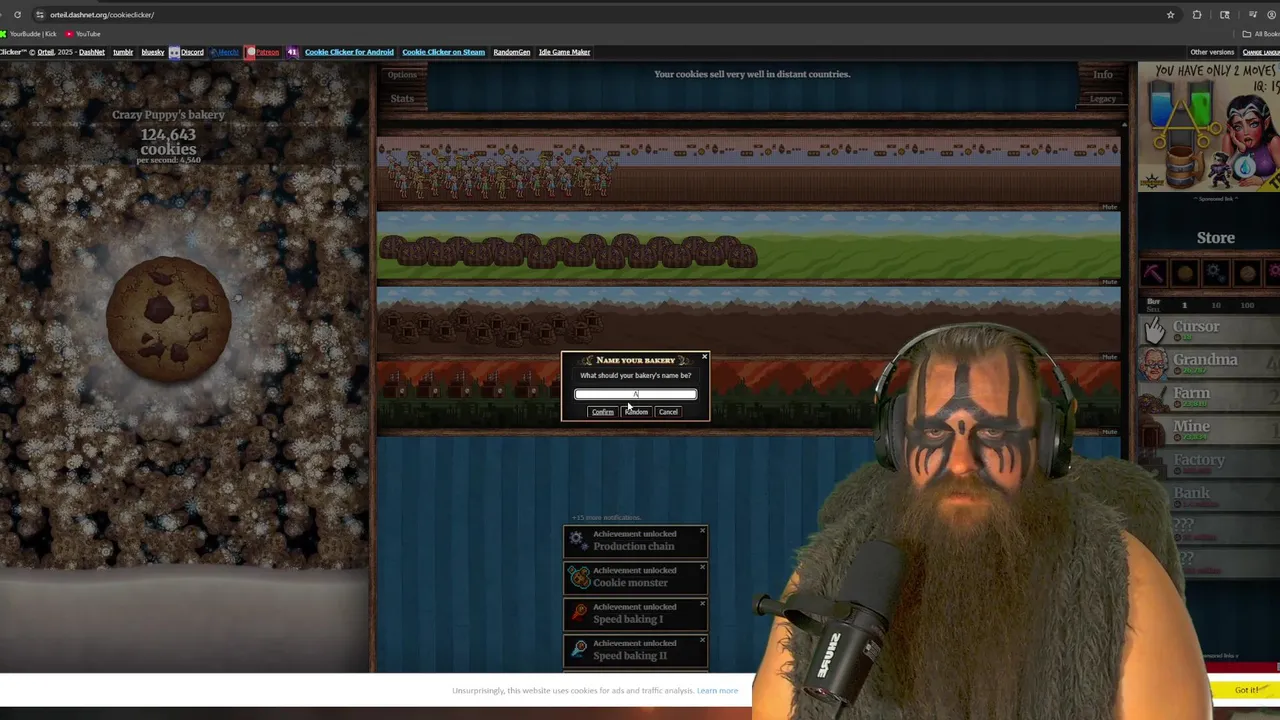The image size is (1280, 720).
Task: Switch store mode to Buy
Action: 1153,301
